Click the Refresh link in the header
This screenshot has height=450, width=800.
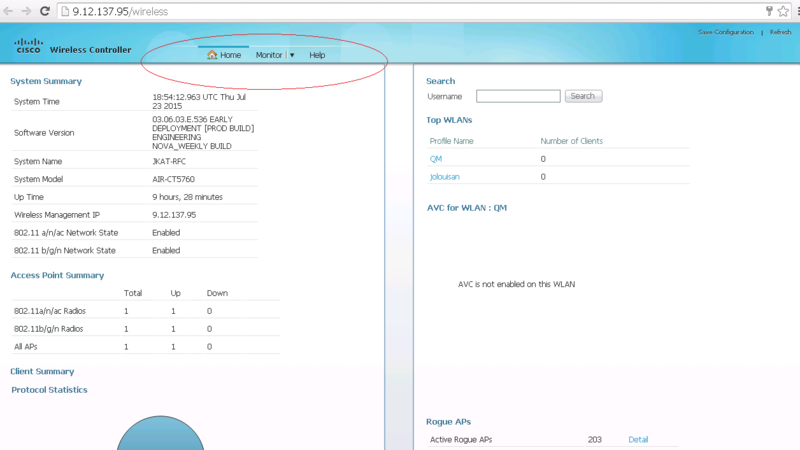point(780,32)
